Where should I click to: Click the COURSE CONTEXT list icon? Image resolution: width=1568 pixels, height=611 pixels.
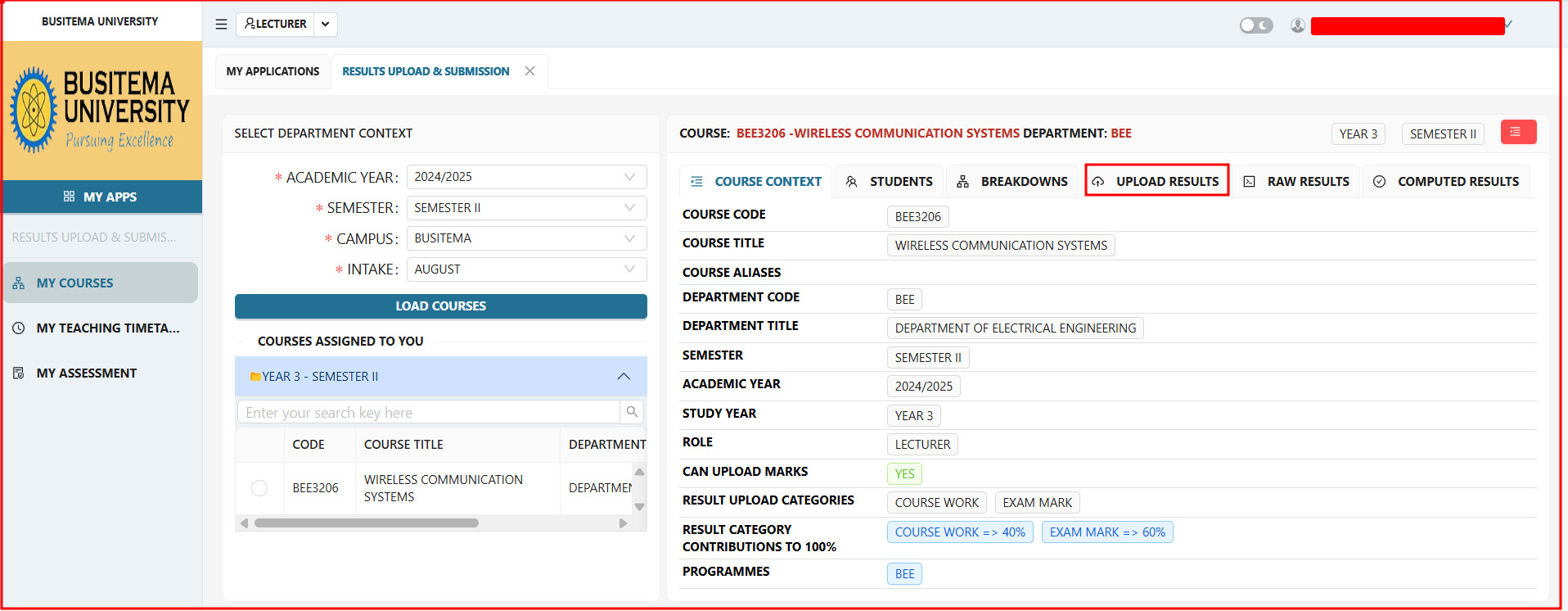click(x=696, y=181)
